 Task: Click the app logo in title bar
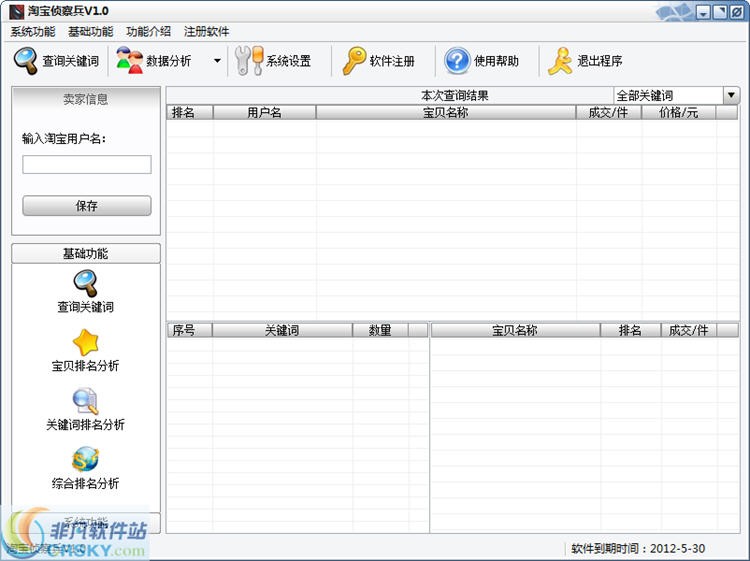tap(17, 11)
